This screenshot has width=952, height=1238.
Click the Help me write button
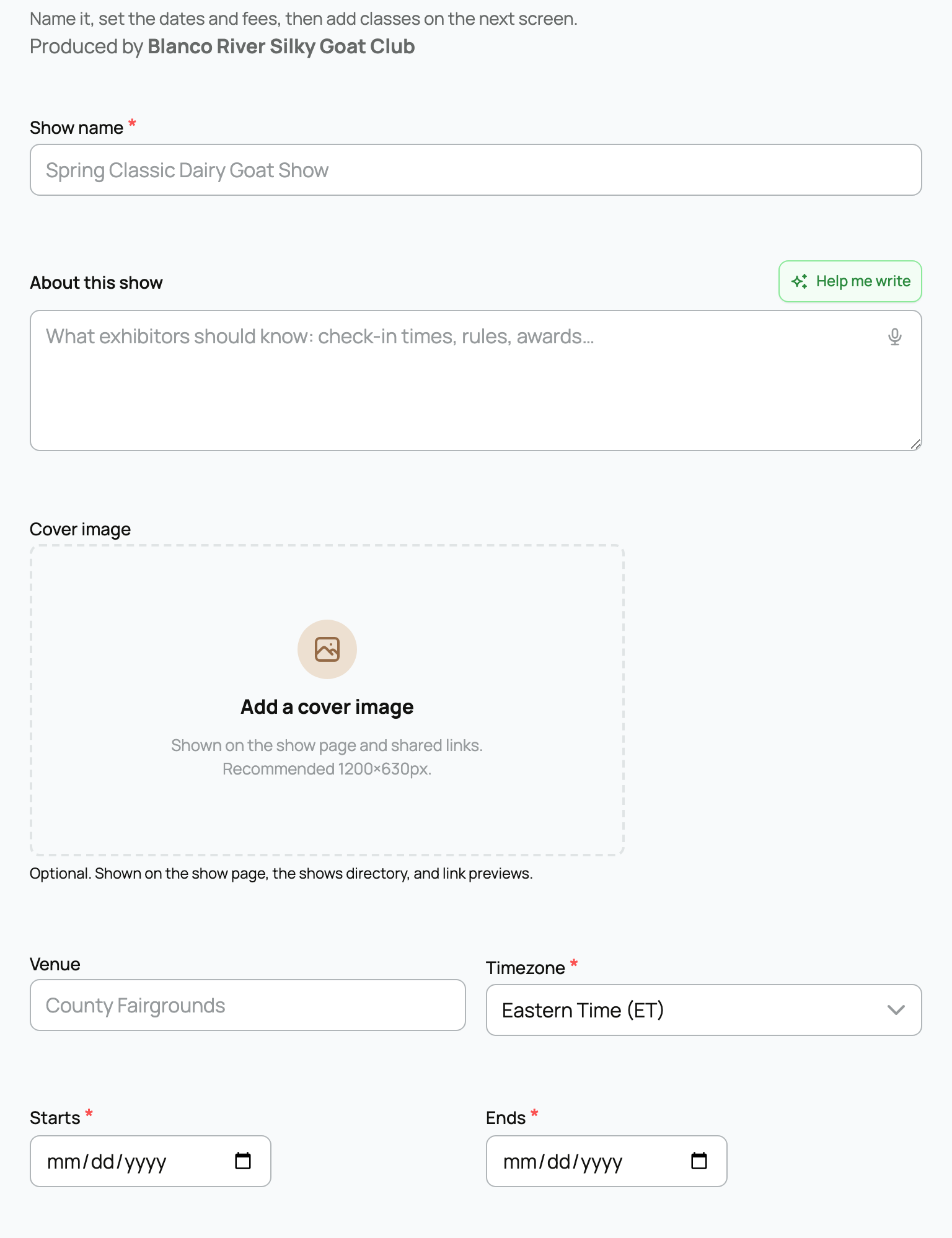(850, 281)
